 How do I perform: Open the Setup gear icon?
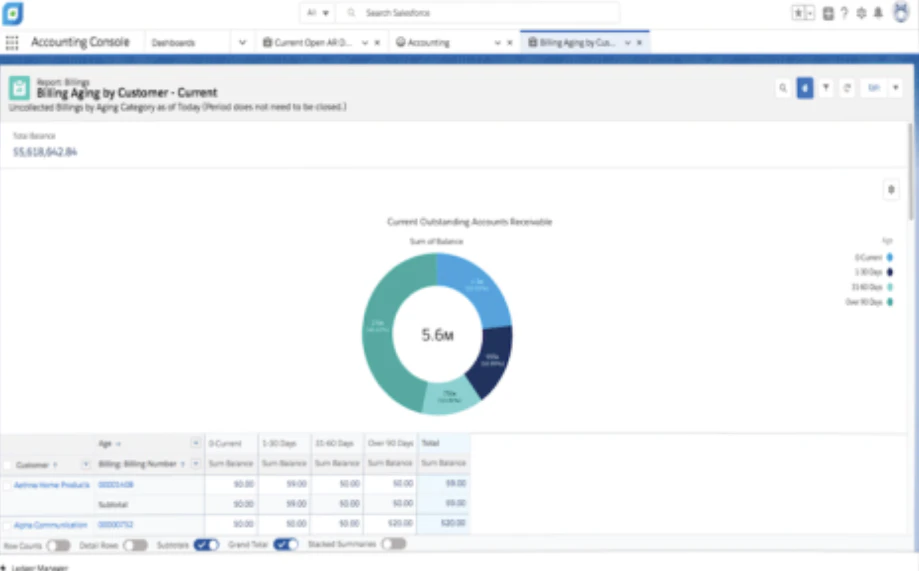click(x=861, y=13)
